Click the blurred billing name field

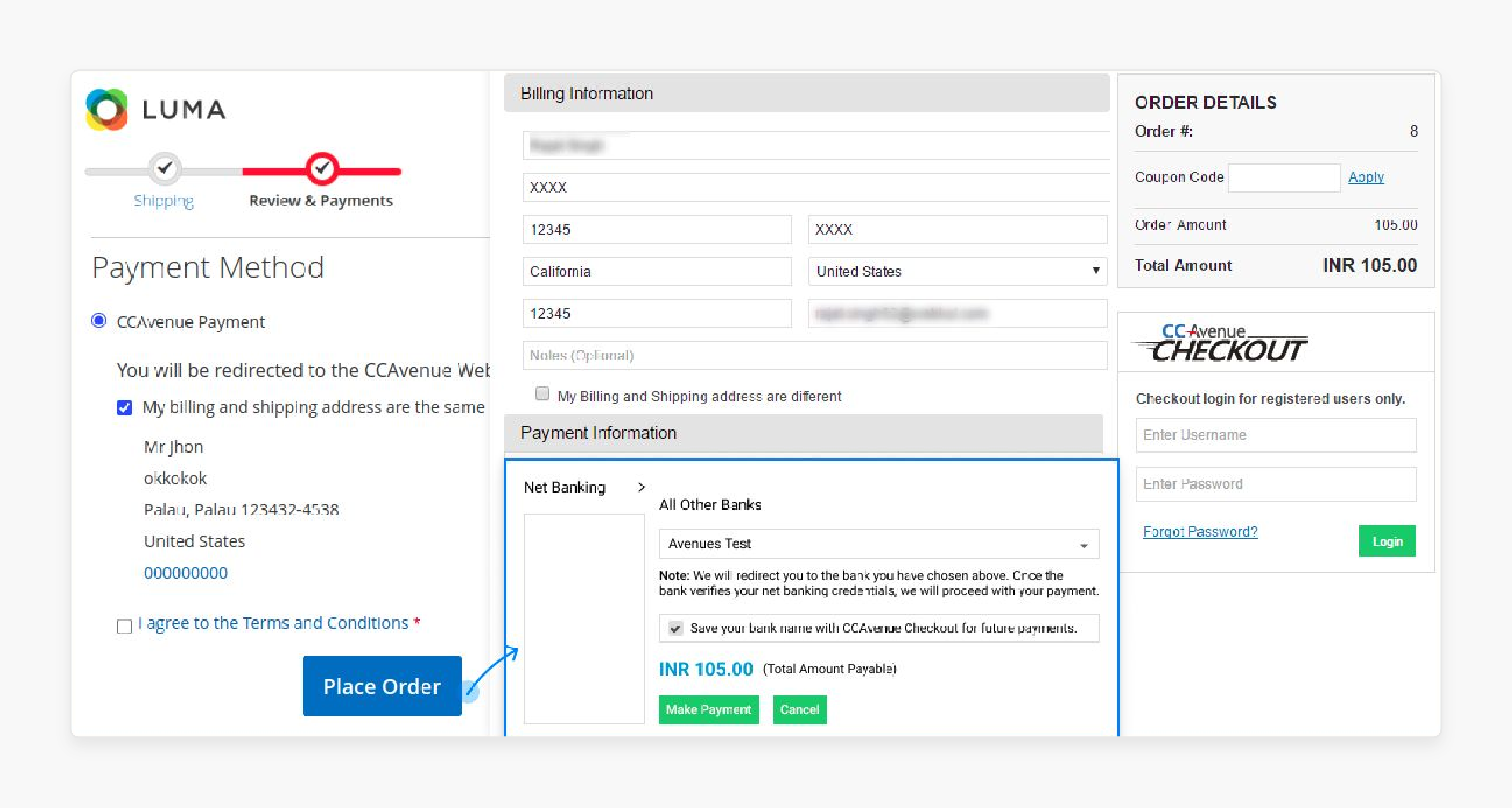pyautogui.click(x=816, y=146)
